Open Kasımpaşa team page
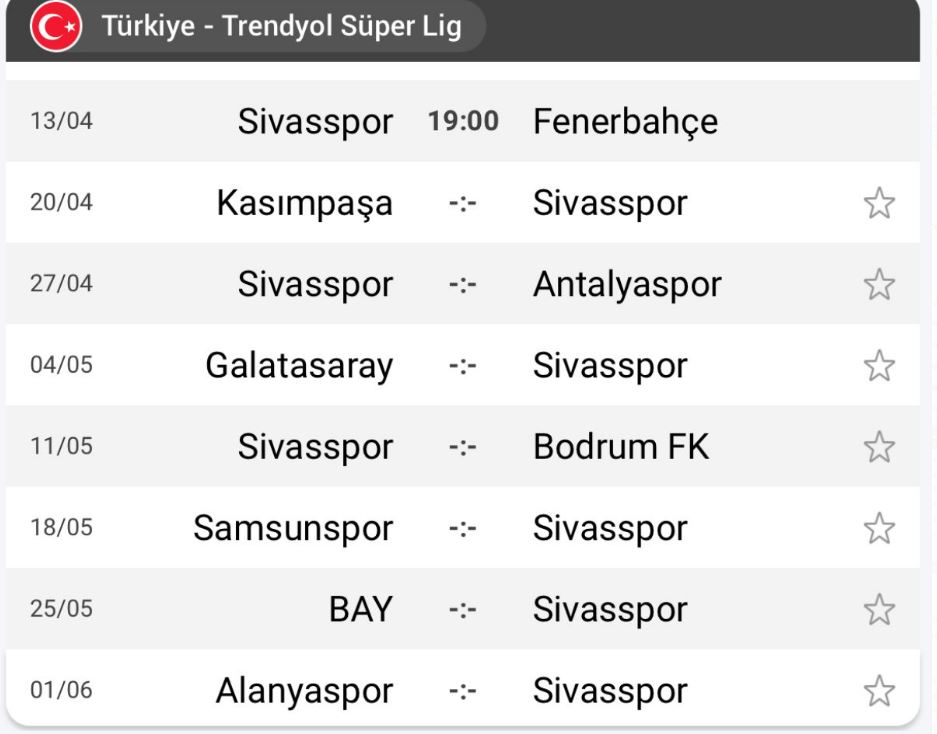The height and width of the screenshot is (734, 937). pos(304,204)
